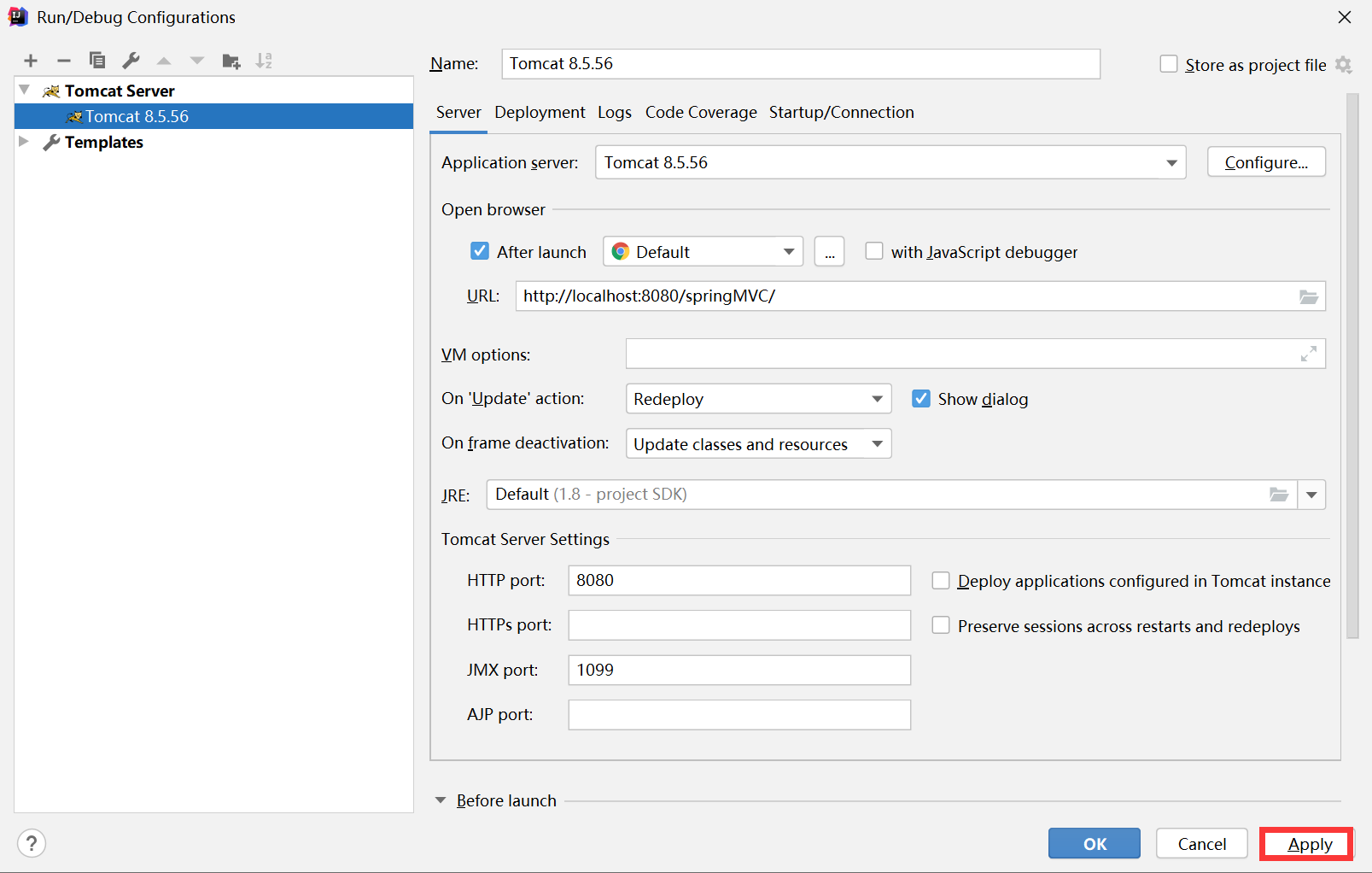This screenshot has width=1372, height=873.
Task: Open edit templates wrench icon in toolbar
Action: point(131,61)
